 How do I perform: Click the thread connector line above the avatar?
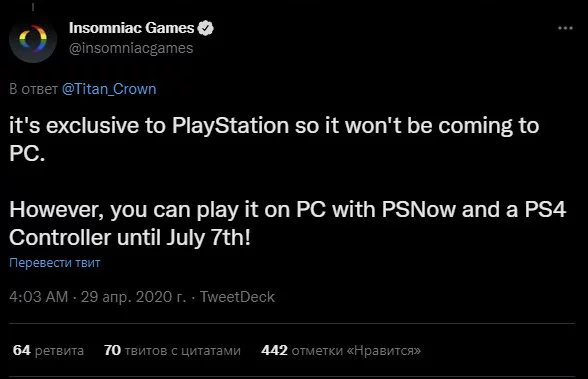coord(33,6)
